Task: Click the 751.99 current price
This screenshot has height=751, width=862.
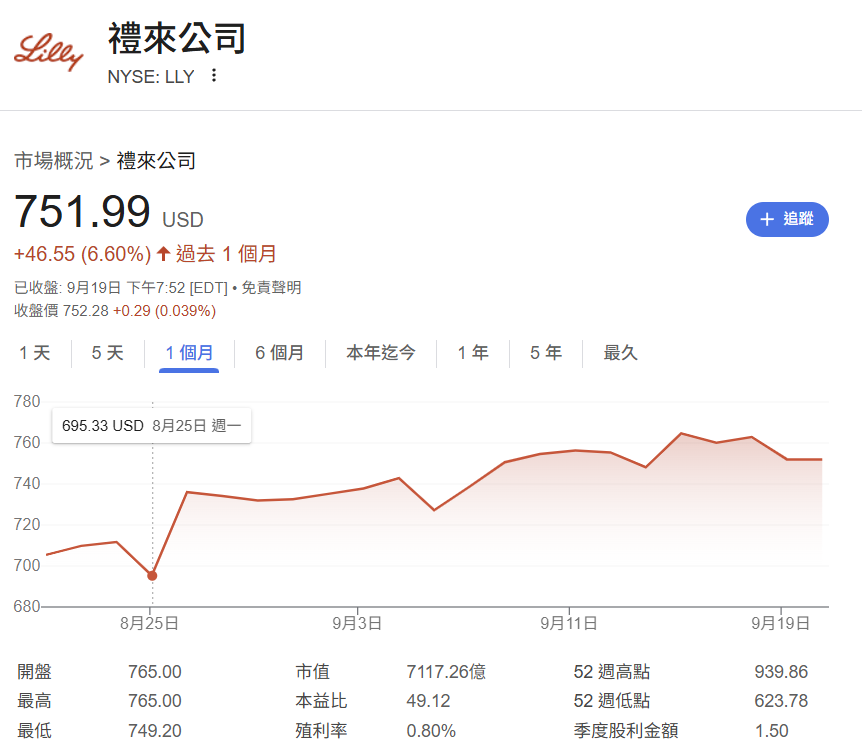Action: tap(82, 212)
